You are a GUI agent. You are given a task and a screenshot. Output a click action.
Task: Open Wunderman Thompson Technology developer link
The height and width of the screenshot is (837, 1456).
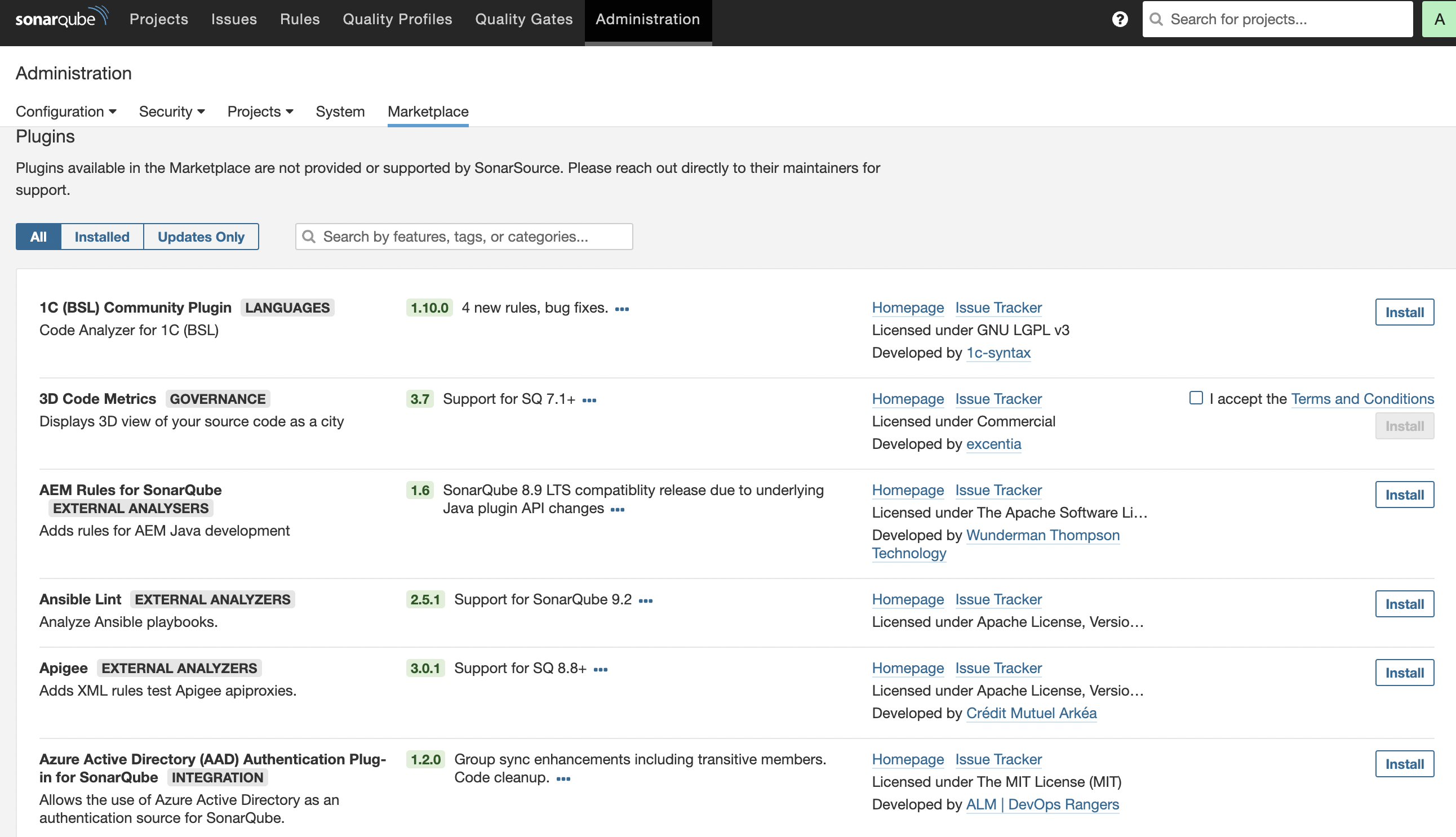(1042, 535)
